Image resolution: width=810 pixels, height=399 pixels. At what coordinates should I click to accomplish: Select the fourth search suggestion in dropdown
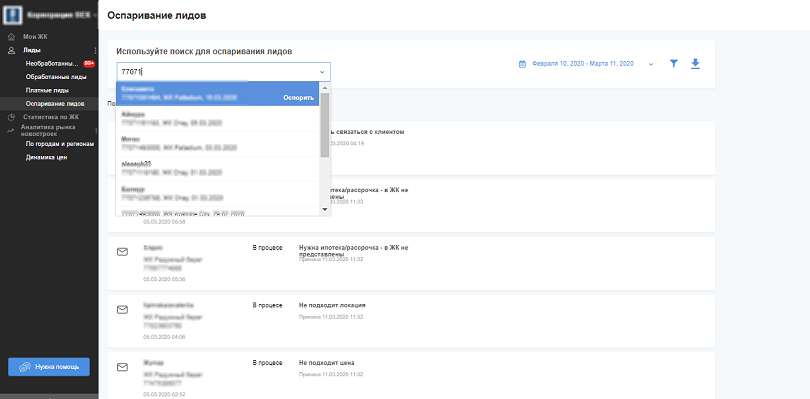coord(217,168)
